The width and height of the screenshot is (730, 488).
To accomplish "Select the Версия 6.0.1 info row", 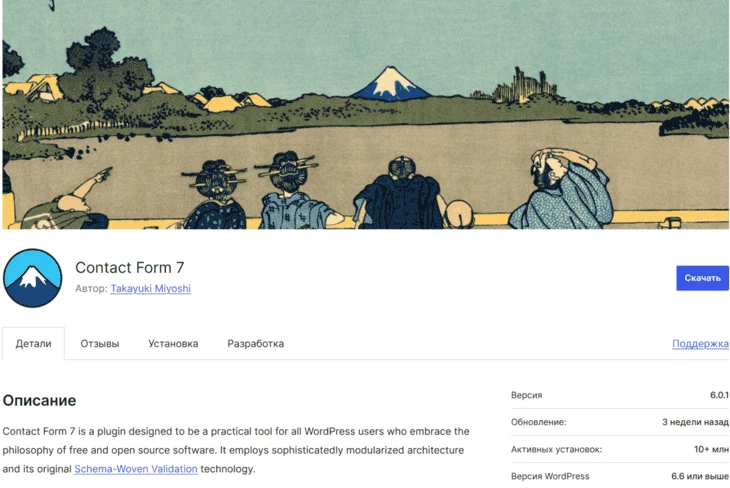I will point(620,395).
